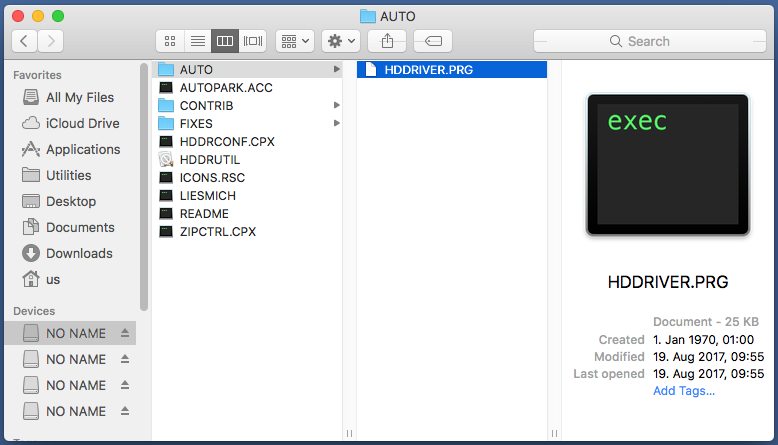Click the yellow minimize window button
Image resolution: width=778 pixels, height=445 pixels.
click(38, 16)
